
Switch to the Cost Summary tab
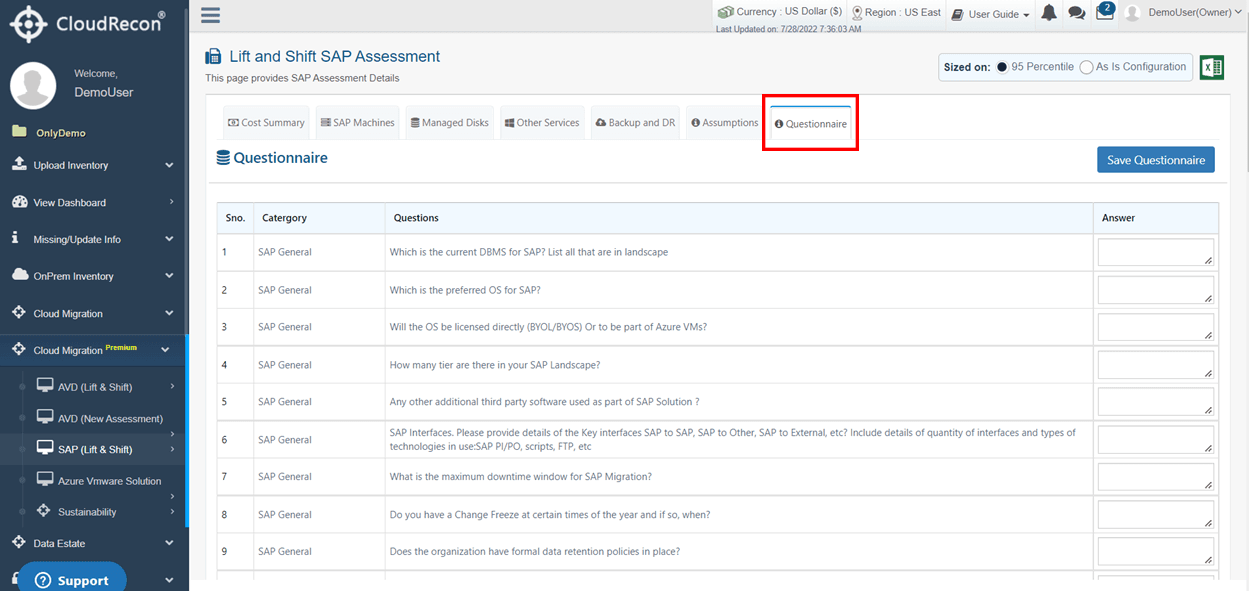[266, 123]
